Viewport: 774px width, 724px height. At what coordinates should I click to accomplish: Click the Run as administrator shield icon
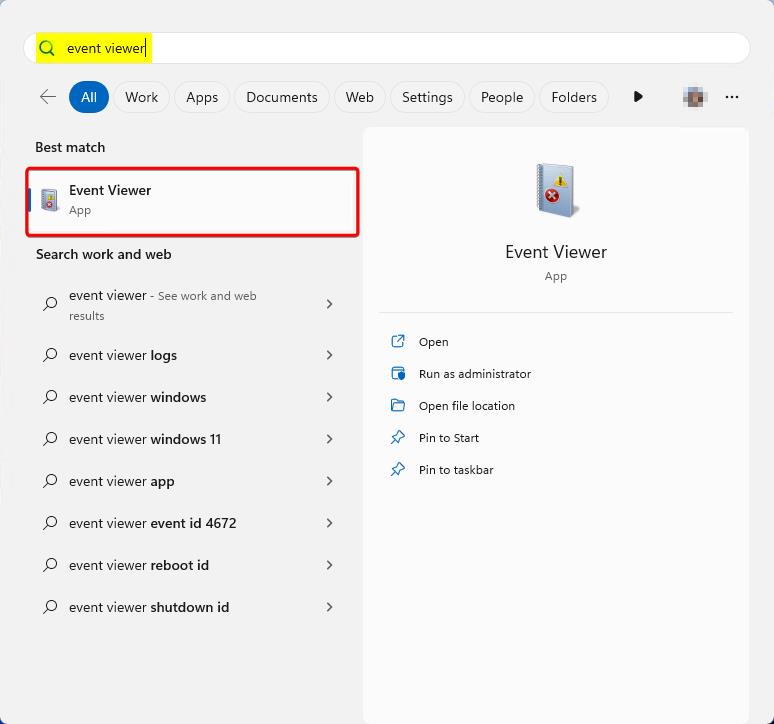point(398,374)
